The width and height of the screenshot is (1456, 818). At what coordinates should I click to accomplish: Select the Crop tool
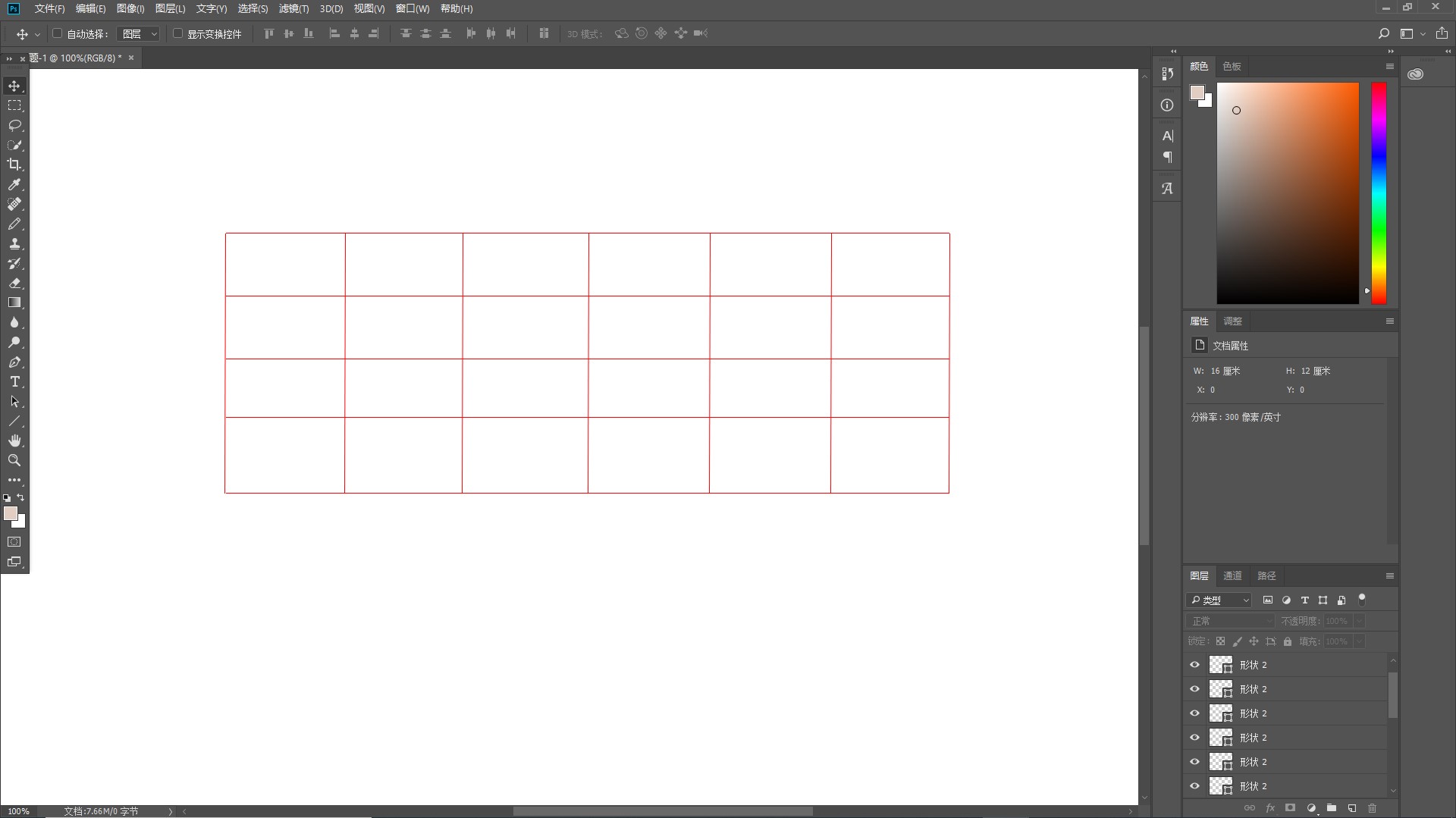coord(14,165)
